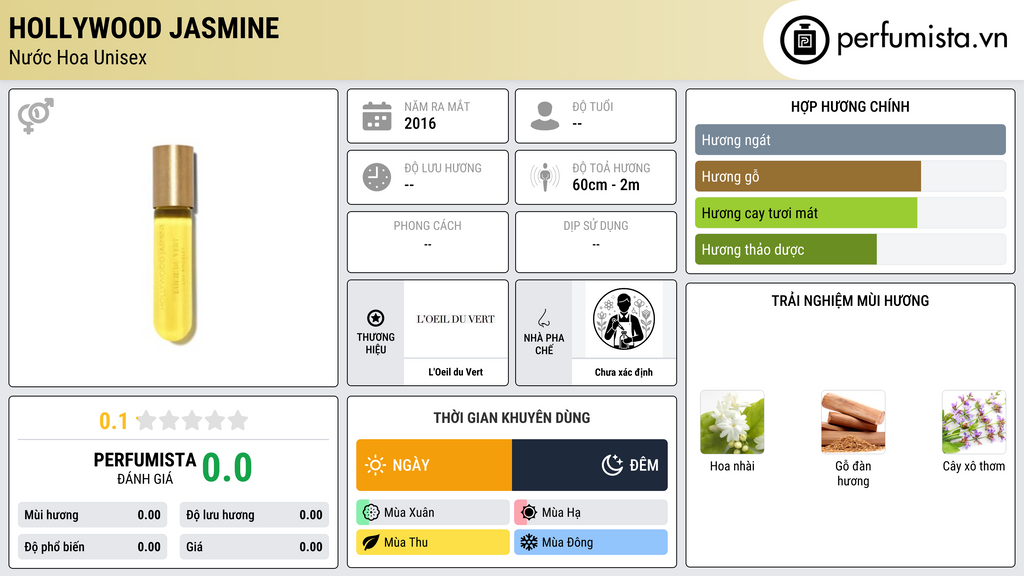Click the Nước Hoa Unisex subtitle
Image resolution: width=1024 pixels, height=576 pixels.
pos(78,57)
